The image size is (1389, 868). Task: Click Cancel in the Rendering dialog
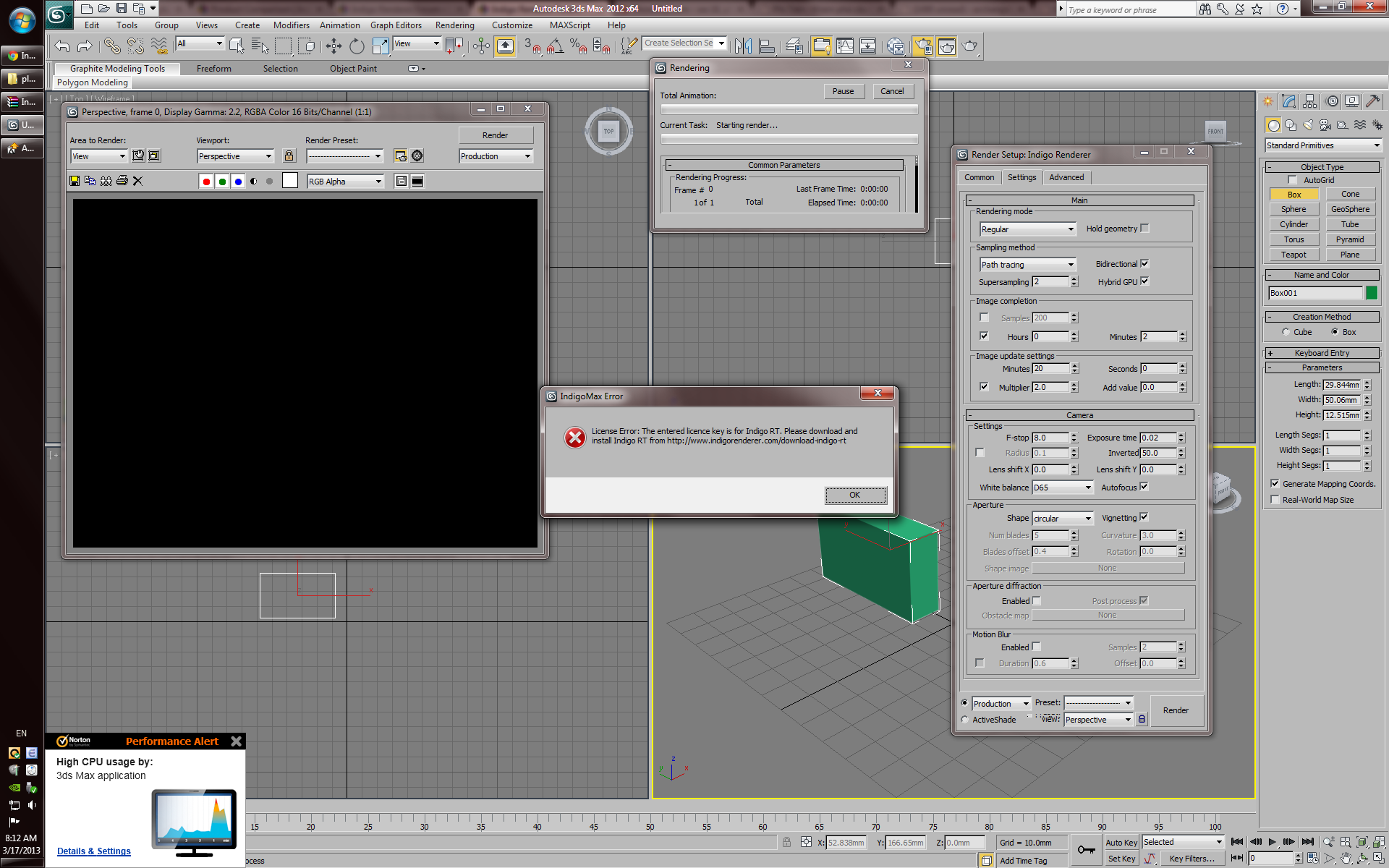click(892, 91)
